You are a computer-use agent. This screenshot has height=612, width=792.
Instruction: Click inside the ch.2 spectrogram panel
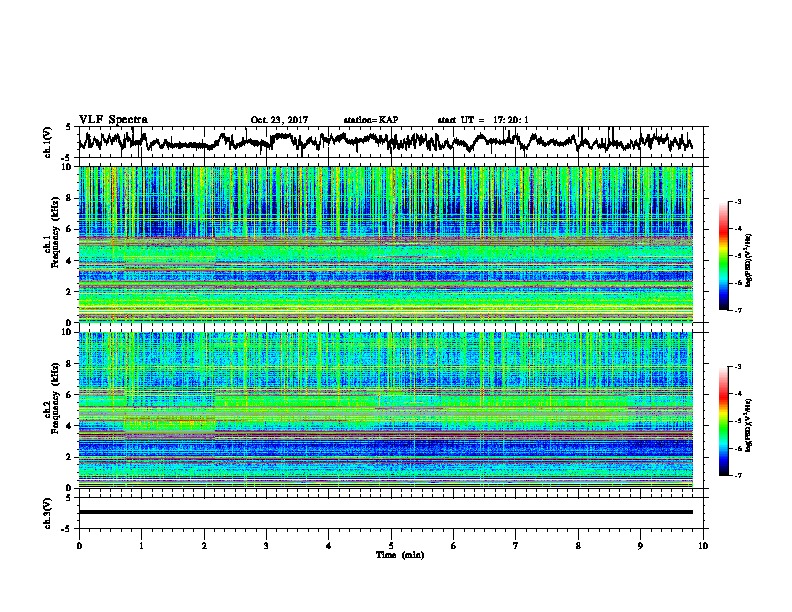click(385, 410)
